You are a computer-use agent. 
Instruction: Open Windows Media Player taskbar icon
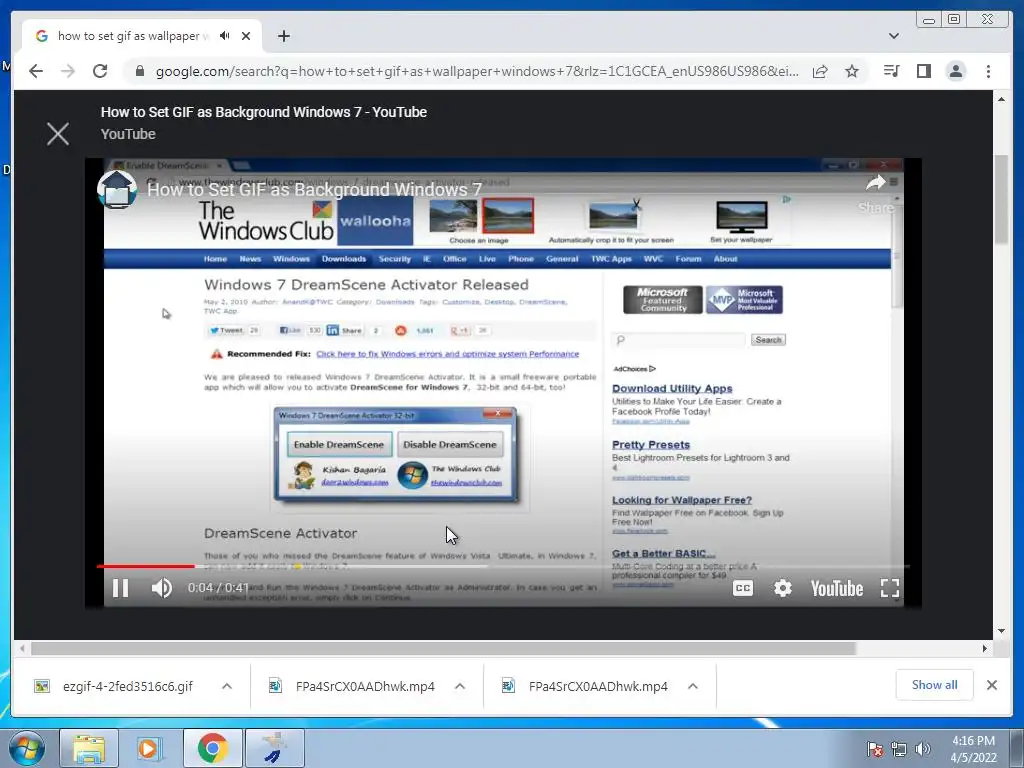(149, 748)
